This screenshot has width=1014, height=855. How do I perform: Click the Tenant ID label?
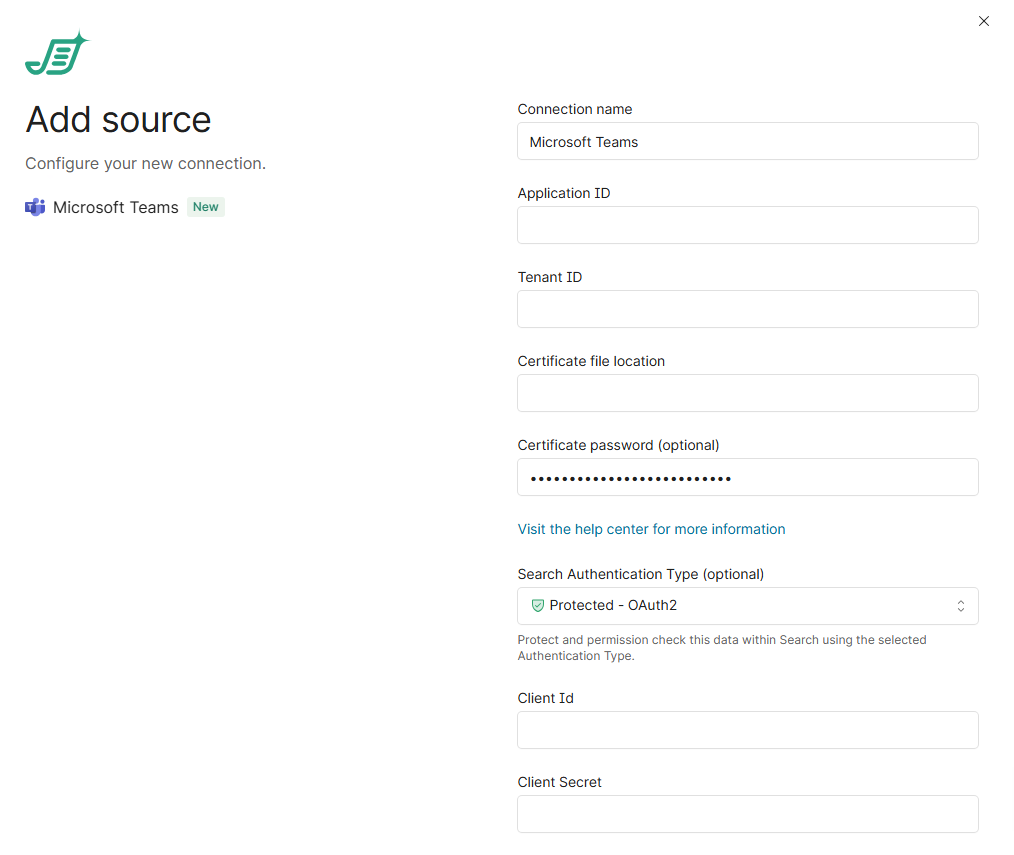(x=549, y=277)
